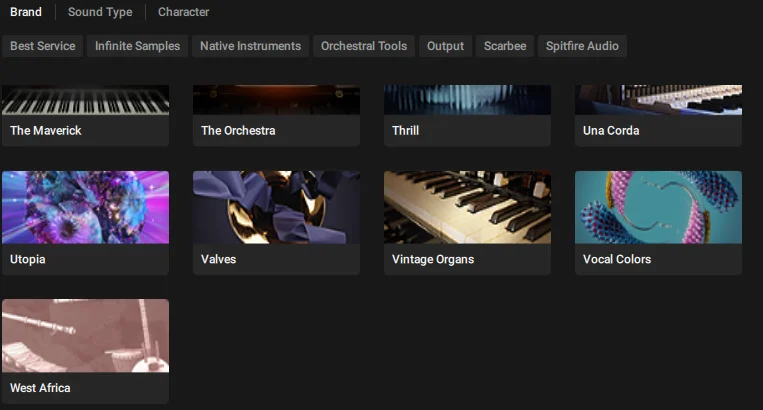Click the 'The Orchestra' title text
This screenshot has width=763, height=410.
click(238, 130)
